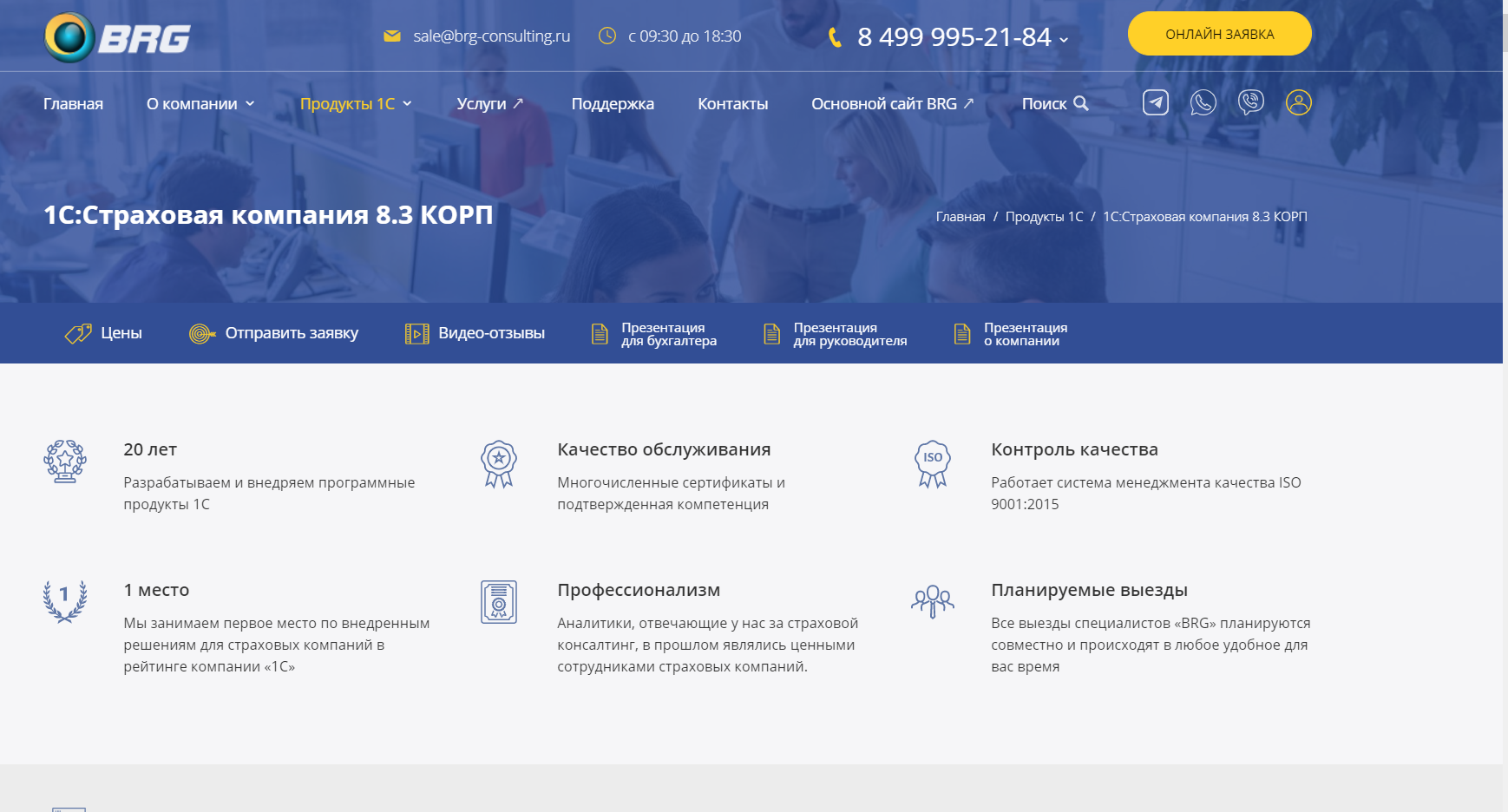Click the clock icon by working hours
Screen dimensions: 1508x812
pyautogui.click(x=607, y=36)
